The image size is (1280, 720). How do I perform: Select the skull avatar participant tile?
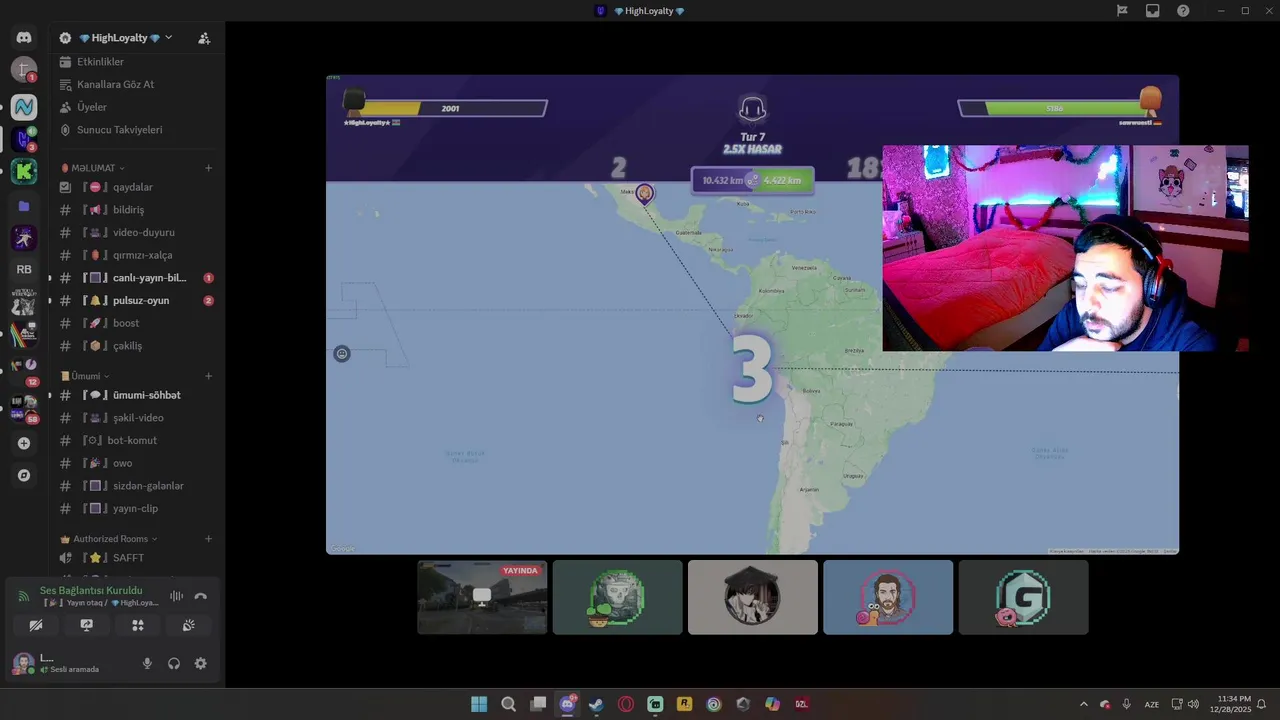(x=617, y=597)
